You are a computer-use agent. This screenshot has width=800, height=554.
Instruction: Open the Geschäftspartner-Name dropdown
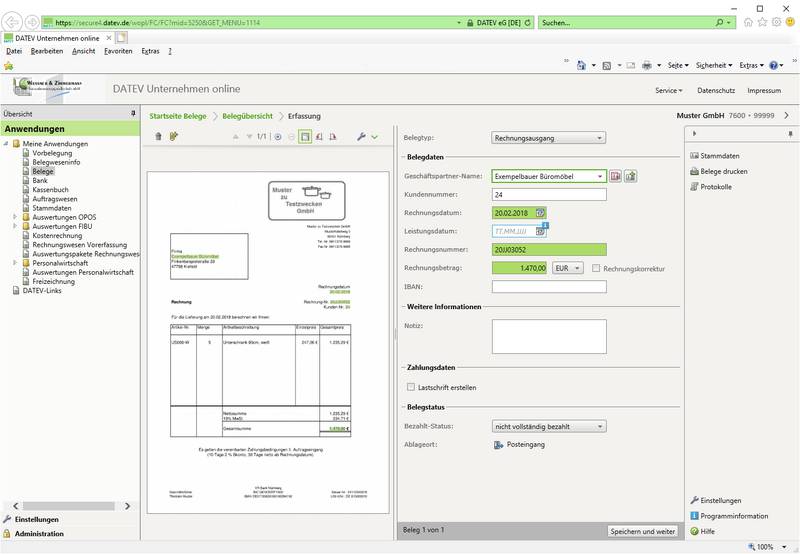[x=600, y=177]
